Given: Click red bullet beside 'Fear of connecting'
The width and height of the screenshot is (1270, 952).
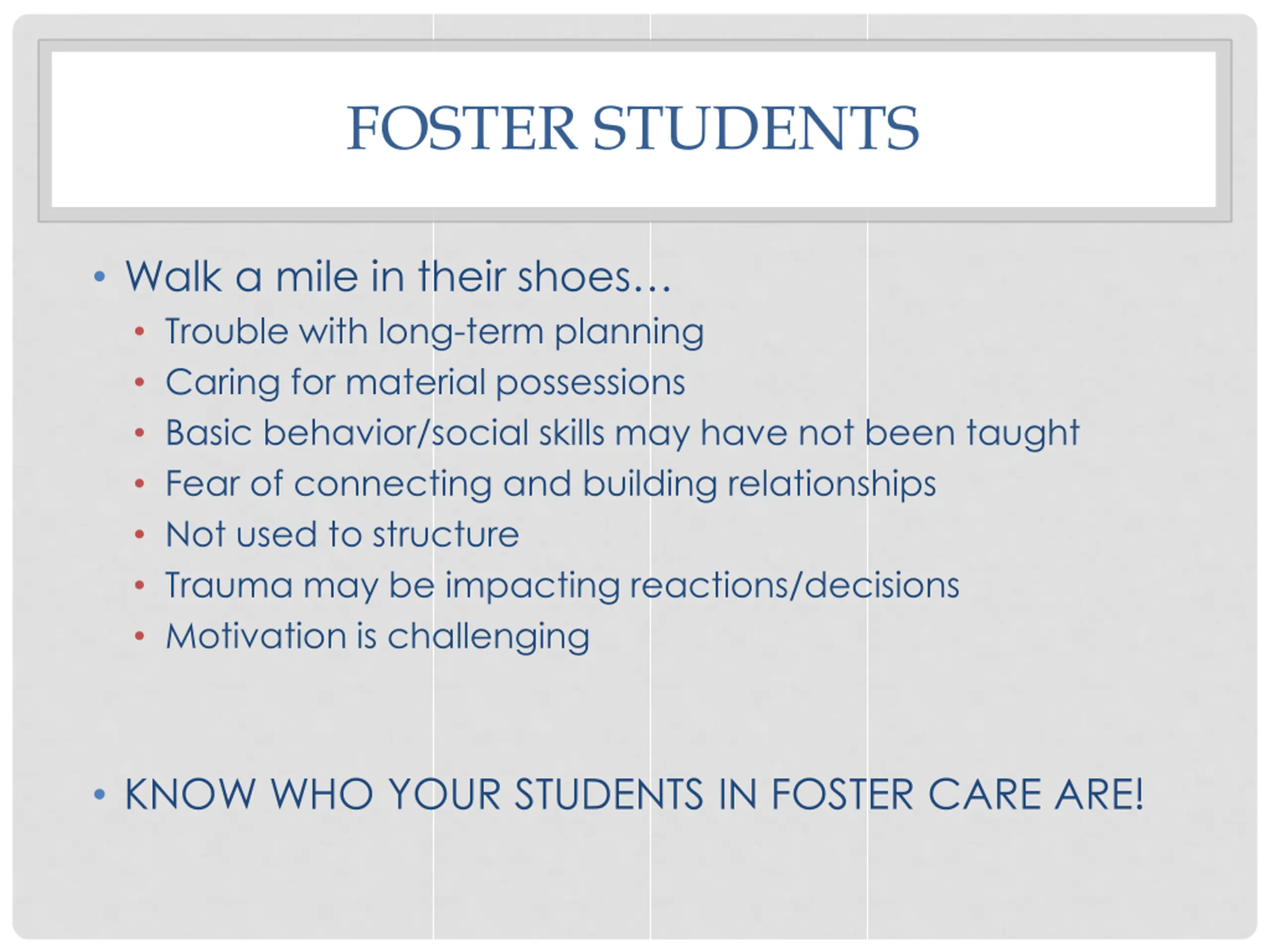Looking at the screenshot, I should tap(139, 484).
